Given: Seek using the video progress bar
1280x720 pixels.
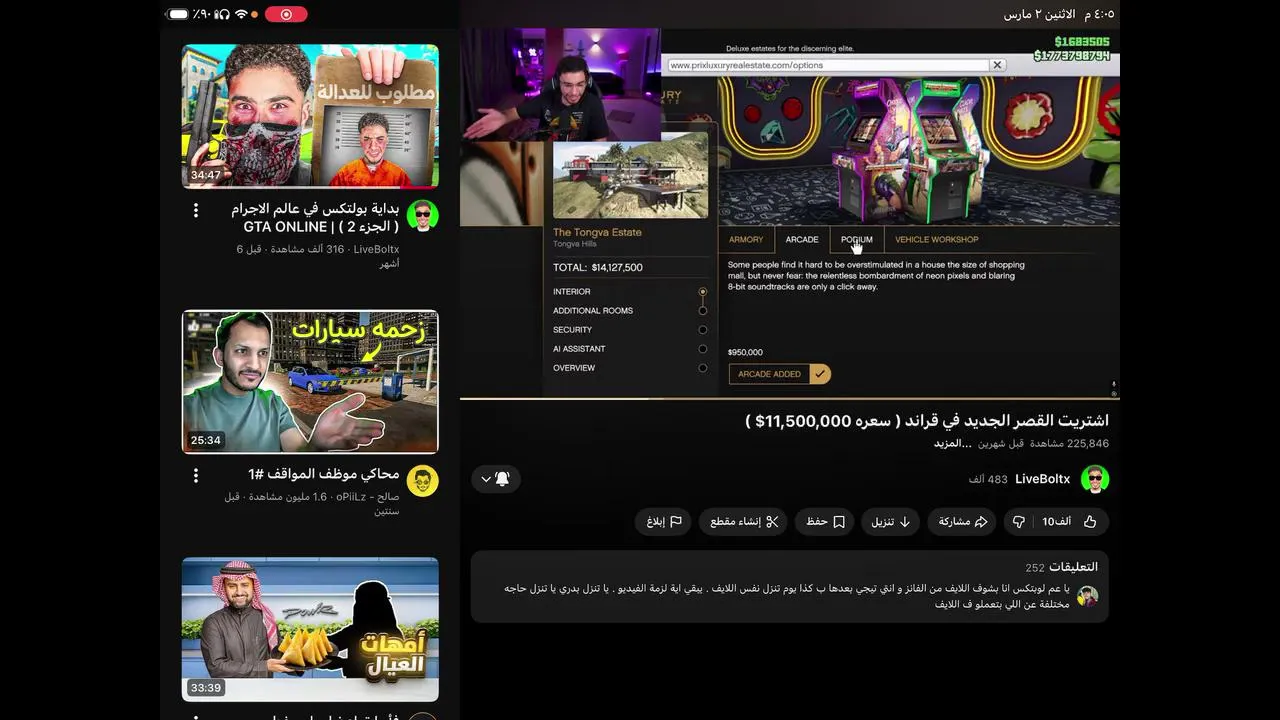Looking at the screenshot, I should 790,398.
